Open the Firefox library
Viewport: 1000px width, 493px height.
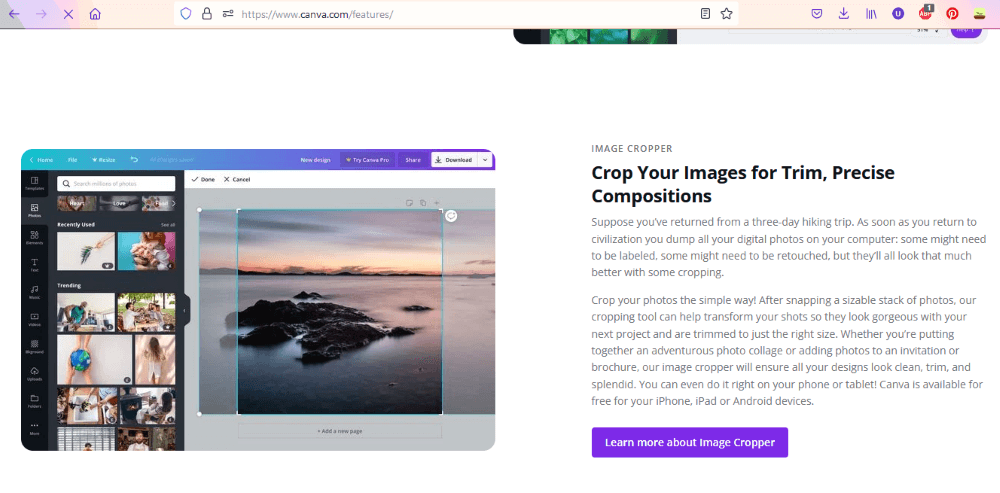tap(871, 13)
